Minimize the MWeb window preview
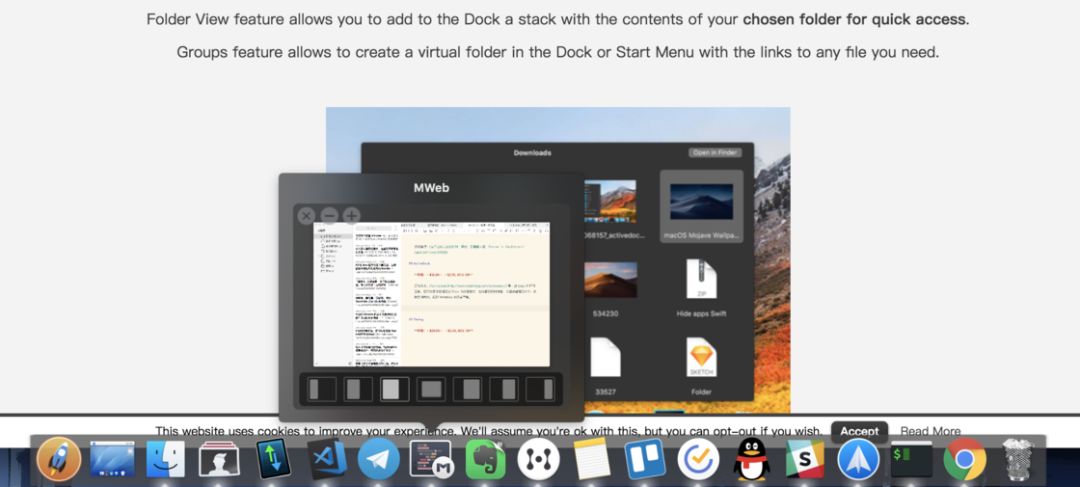Screen dimensions: 1080x487 [329, 216]
